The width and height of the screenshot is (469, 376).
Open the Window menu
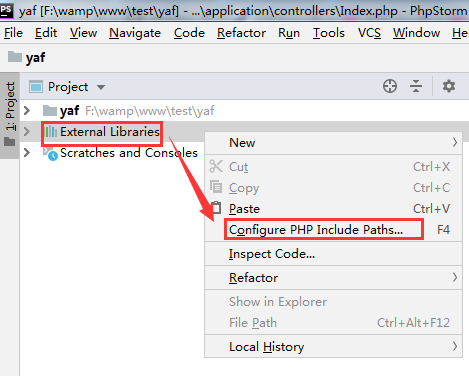(416, 33)
